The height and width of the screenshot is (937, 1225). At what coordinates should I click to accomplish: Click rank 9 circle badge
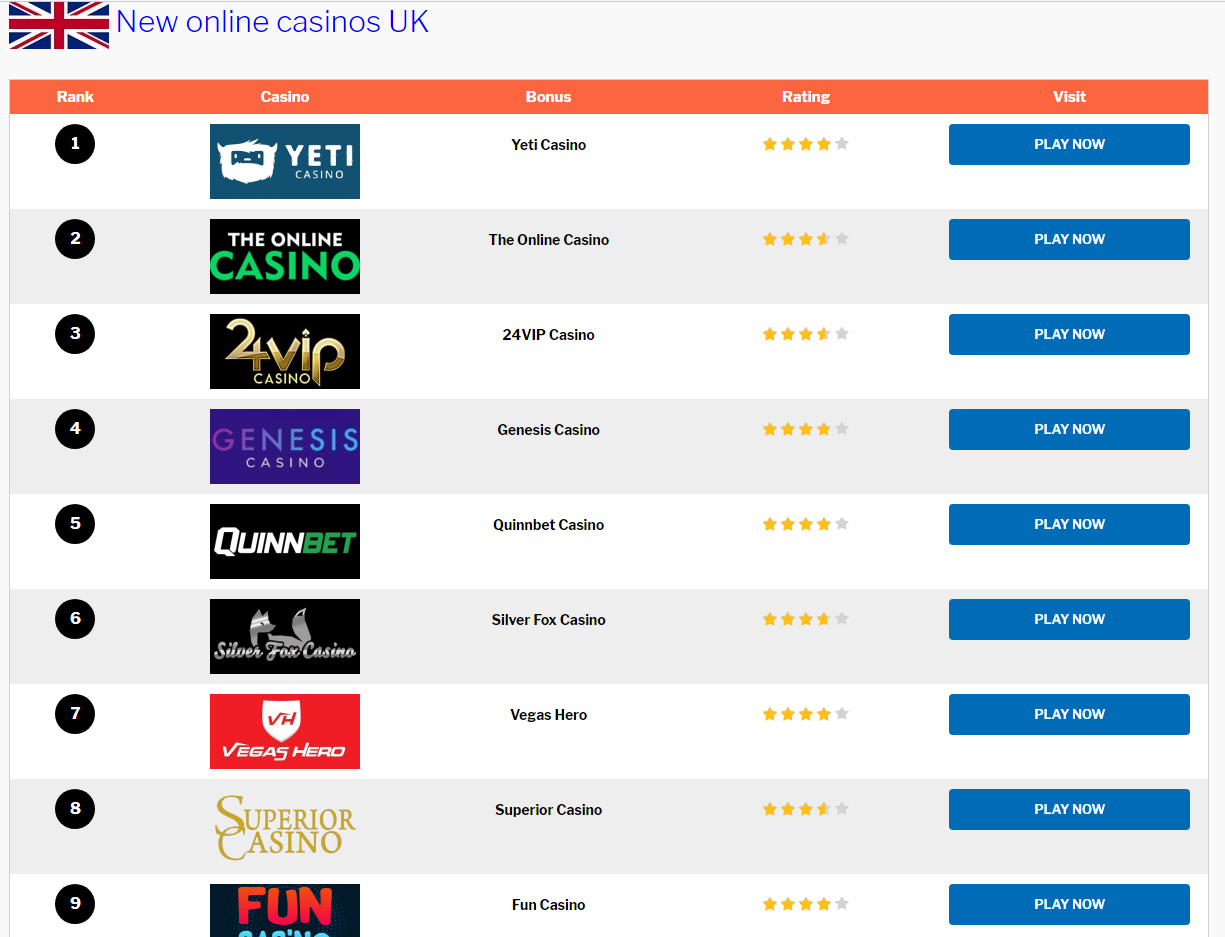coord(75,904)
